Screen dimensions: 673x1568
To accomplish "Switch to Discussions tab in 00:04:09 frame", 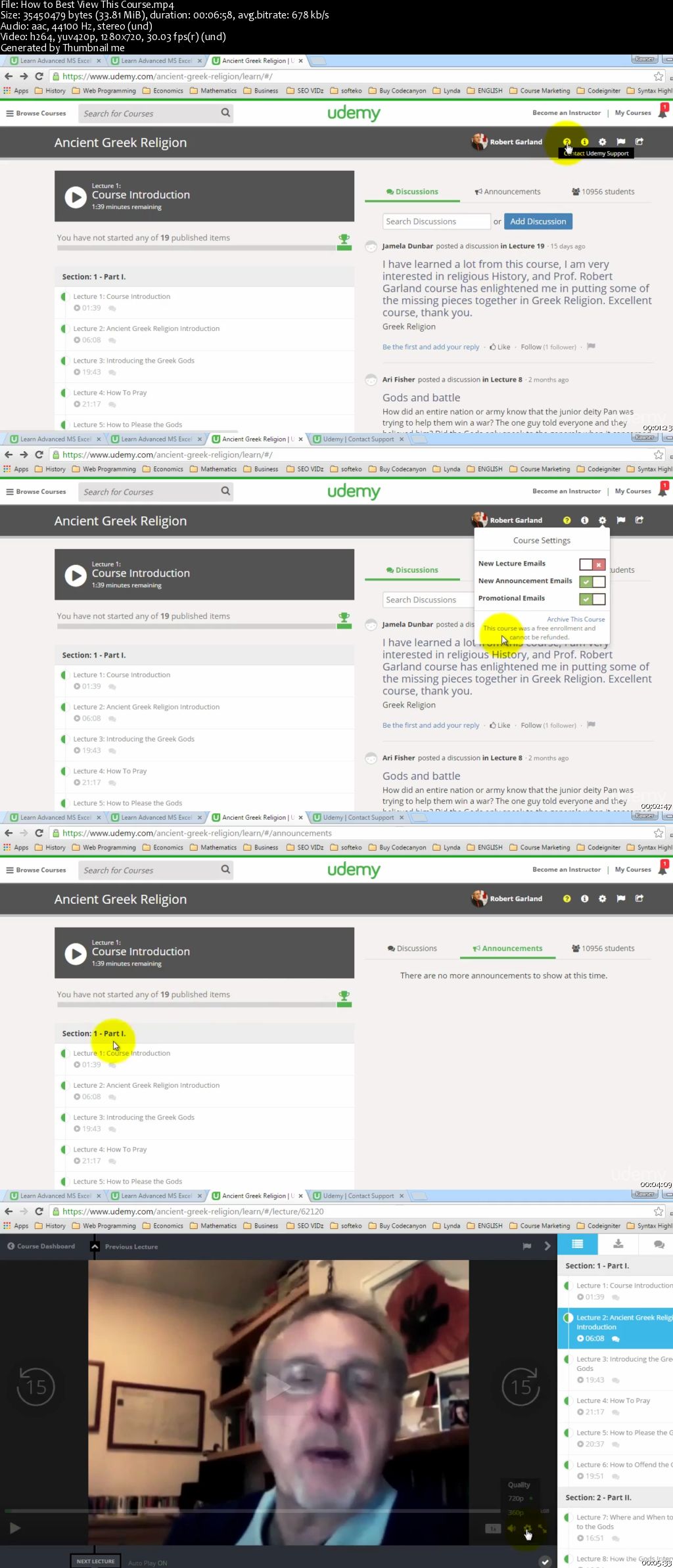I will pos(412,949).
